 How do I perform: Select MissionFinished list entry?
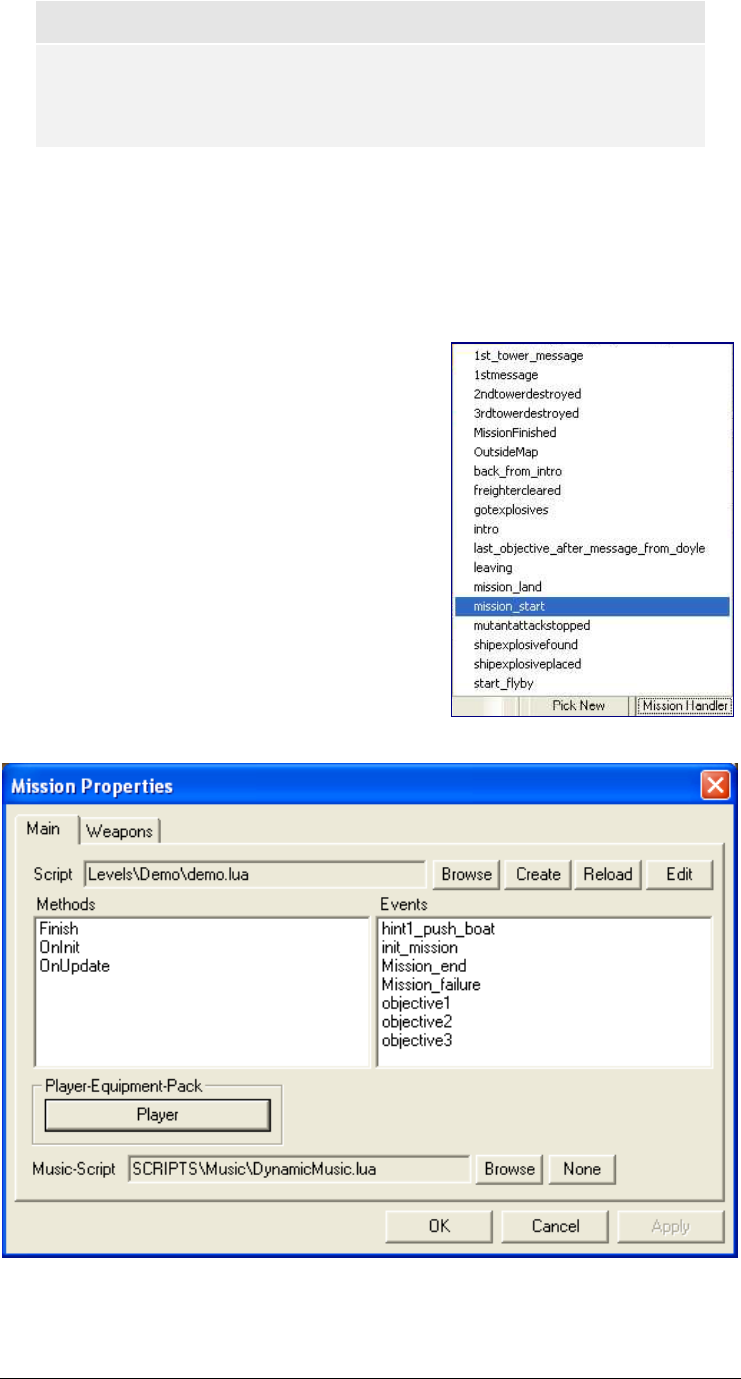515,433
